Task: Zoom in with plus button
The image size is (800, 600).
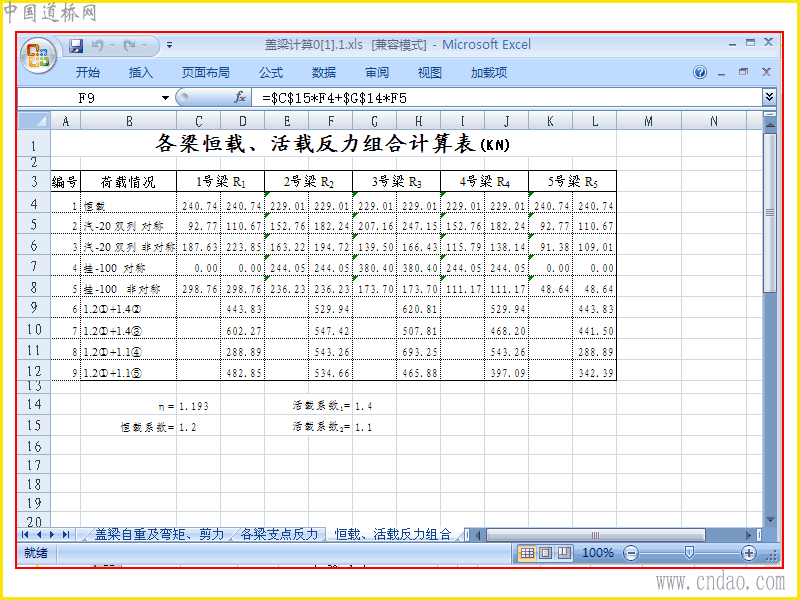Action: (x=748, y=553)
